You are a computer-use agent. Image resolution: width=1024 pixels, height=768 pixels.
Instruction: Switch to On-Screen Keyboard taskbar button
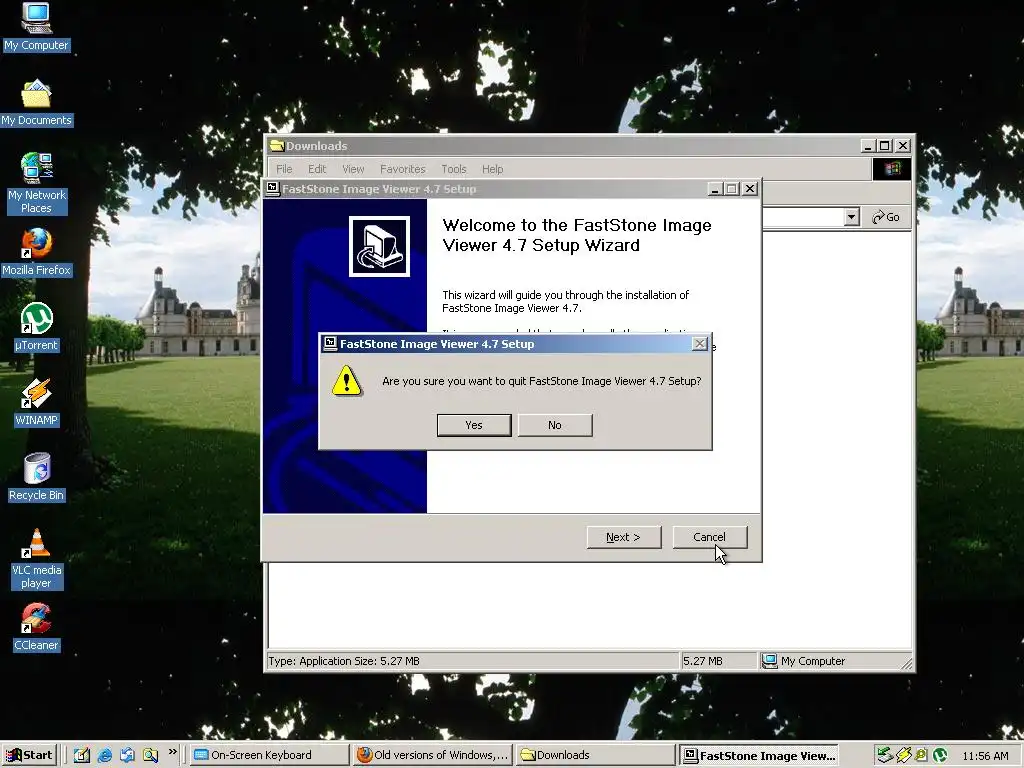point(269,756)
